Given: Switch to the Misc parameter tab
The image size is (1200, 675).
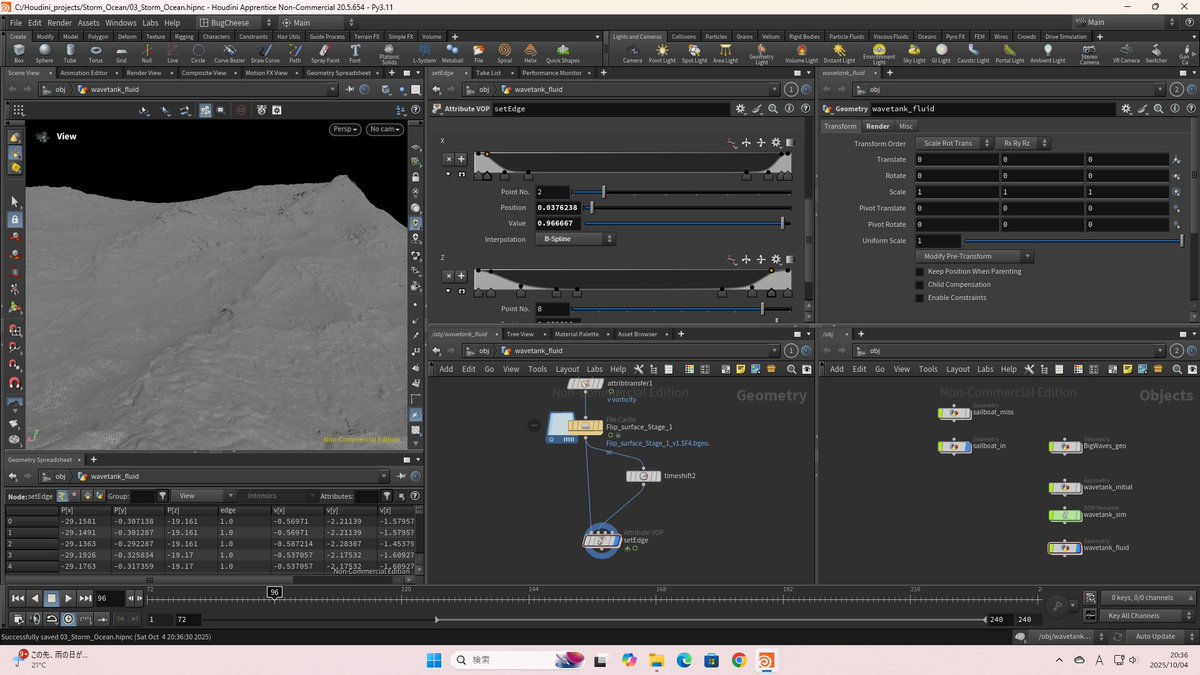Looking at the screenshot, I should [x=905, y=126].
